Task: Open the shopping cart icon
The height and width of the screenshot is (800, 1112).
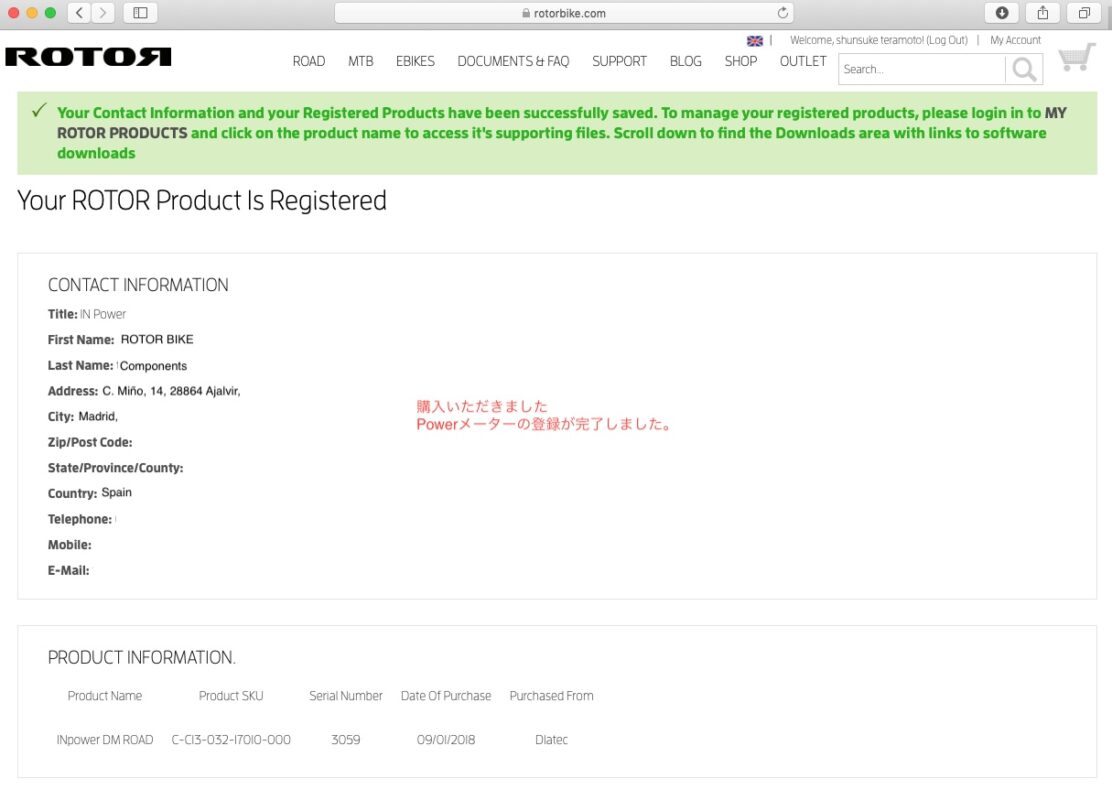Action: click(x=1076, y=58)
